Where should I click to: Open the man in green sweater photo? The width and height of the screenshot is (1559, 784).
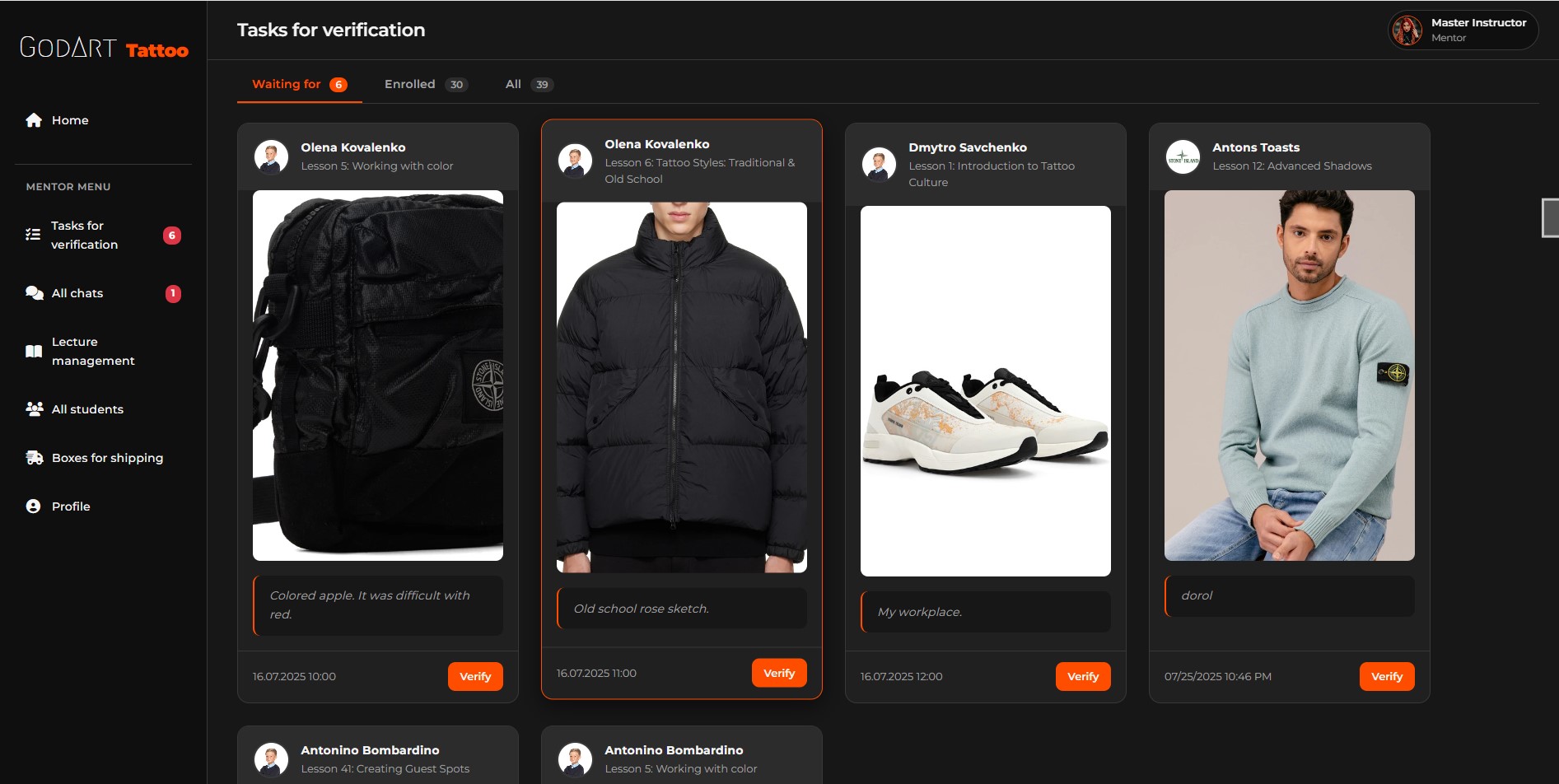pos(1290,376)
